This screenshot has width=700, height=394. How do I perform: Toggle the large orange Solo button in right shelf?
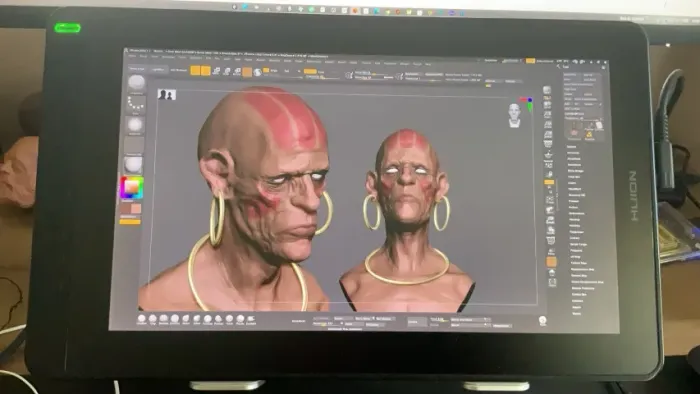tap(552, 262)
